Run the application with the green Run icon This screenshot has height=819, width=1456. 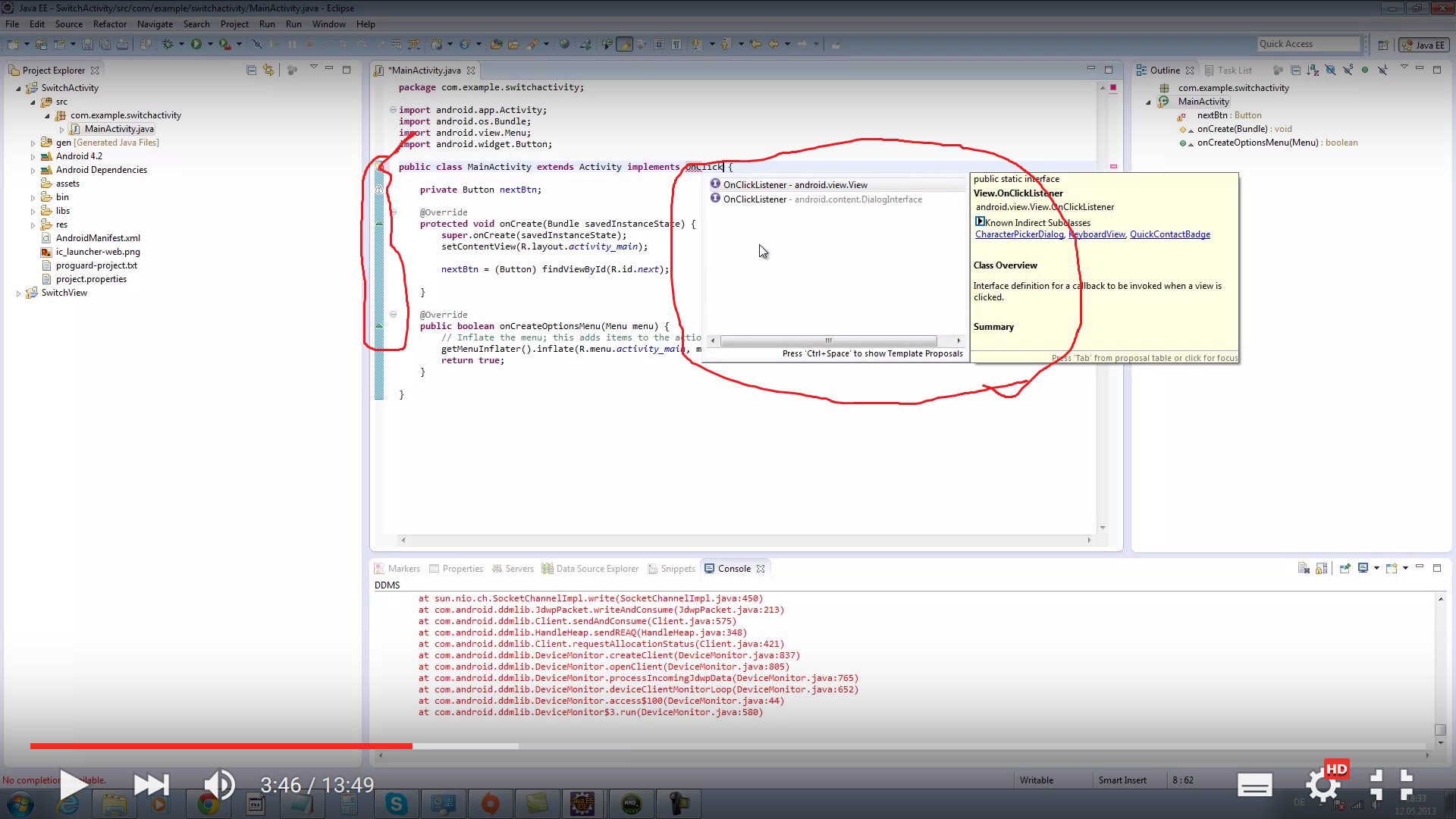pyautogui.click(x=196, y=44)
